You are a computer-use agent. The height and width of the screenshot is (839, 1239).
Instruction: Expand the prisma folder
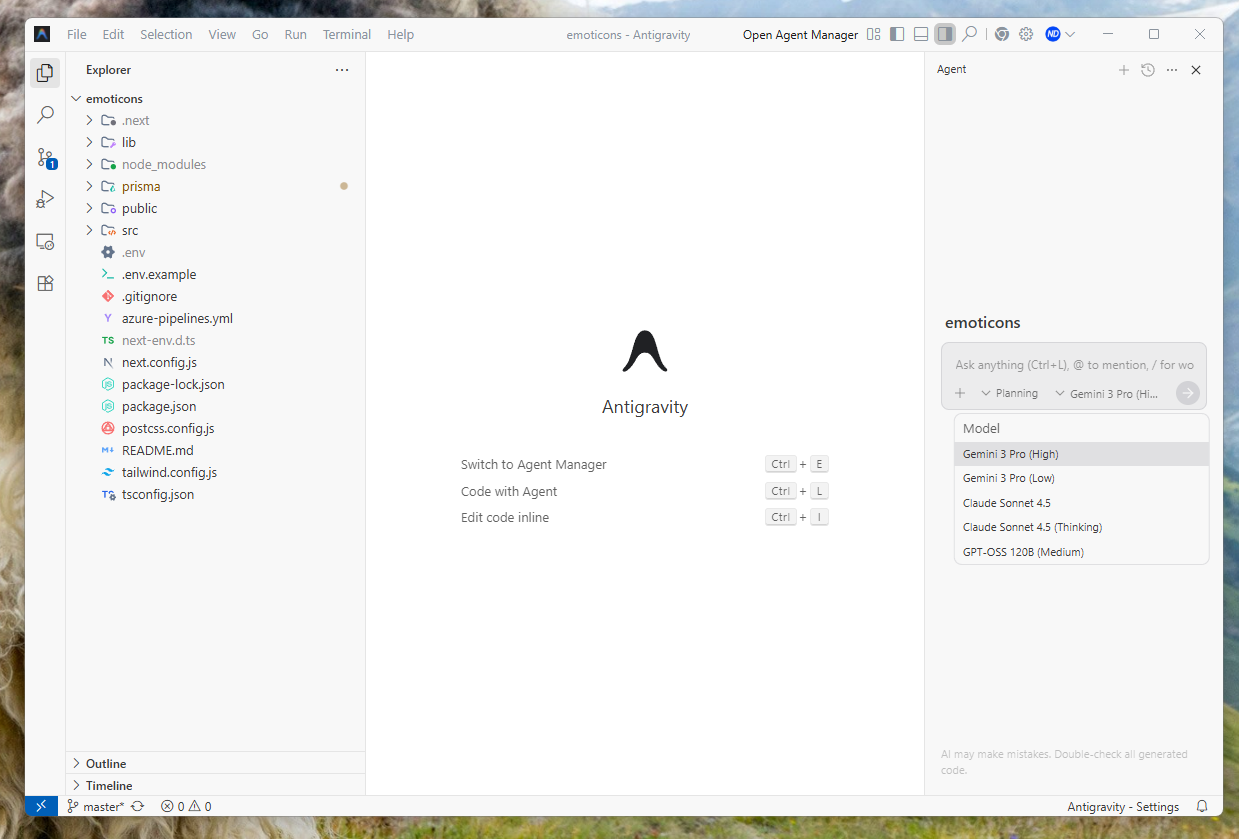click(x=89, y=186)
